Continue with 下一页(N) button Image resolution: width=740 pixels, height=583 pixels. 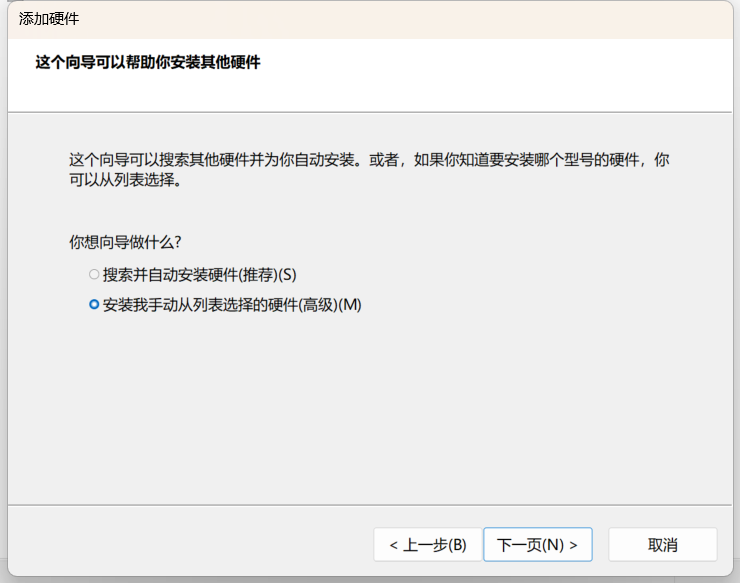click(x=538, y=545)
